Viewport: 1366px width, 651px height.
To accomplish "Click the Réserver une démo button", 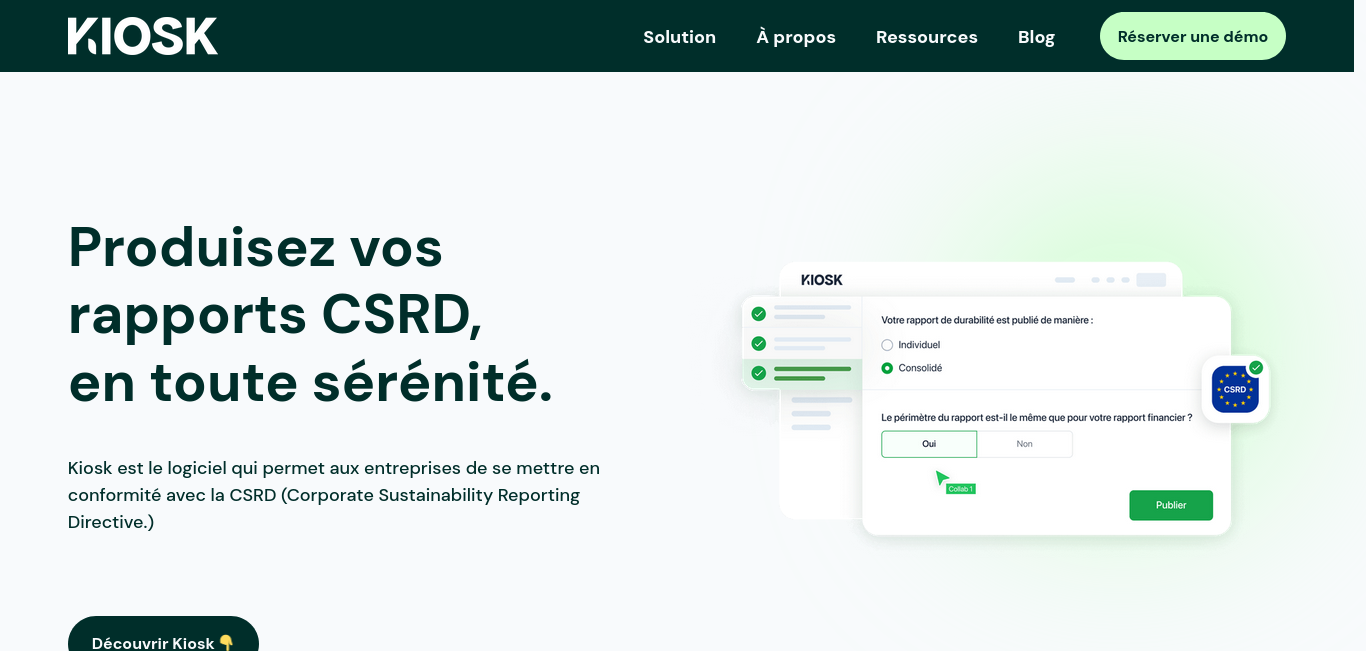I will click(x=1193, y=36).
